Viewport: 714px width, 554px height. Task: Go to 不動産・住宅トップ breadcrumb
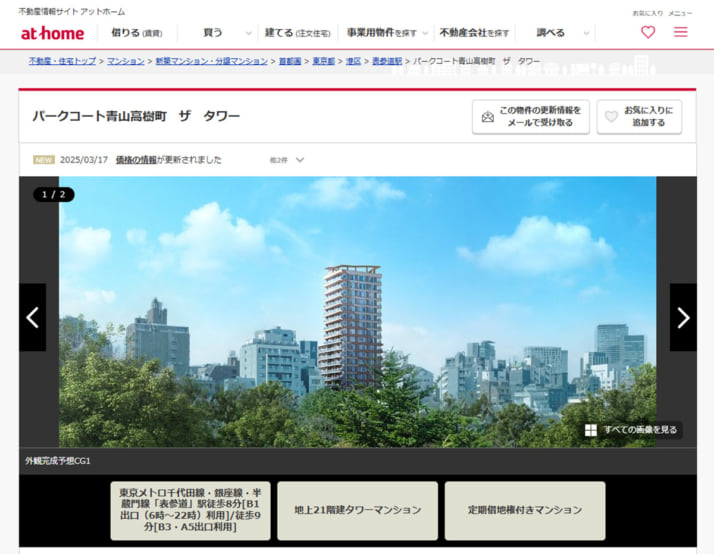pyautogui.click(x=62, y=61)
